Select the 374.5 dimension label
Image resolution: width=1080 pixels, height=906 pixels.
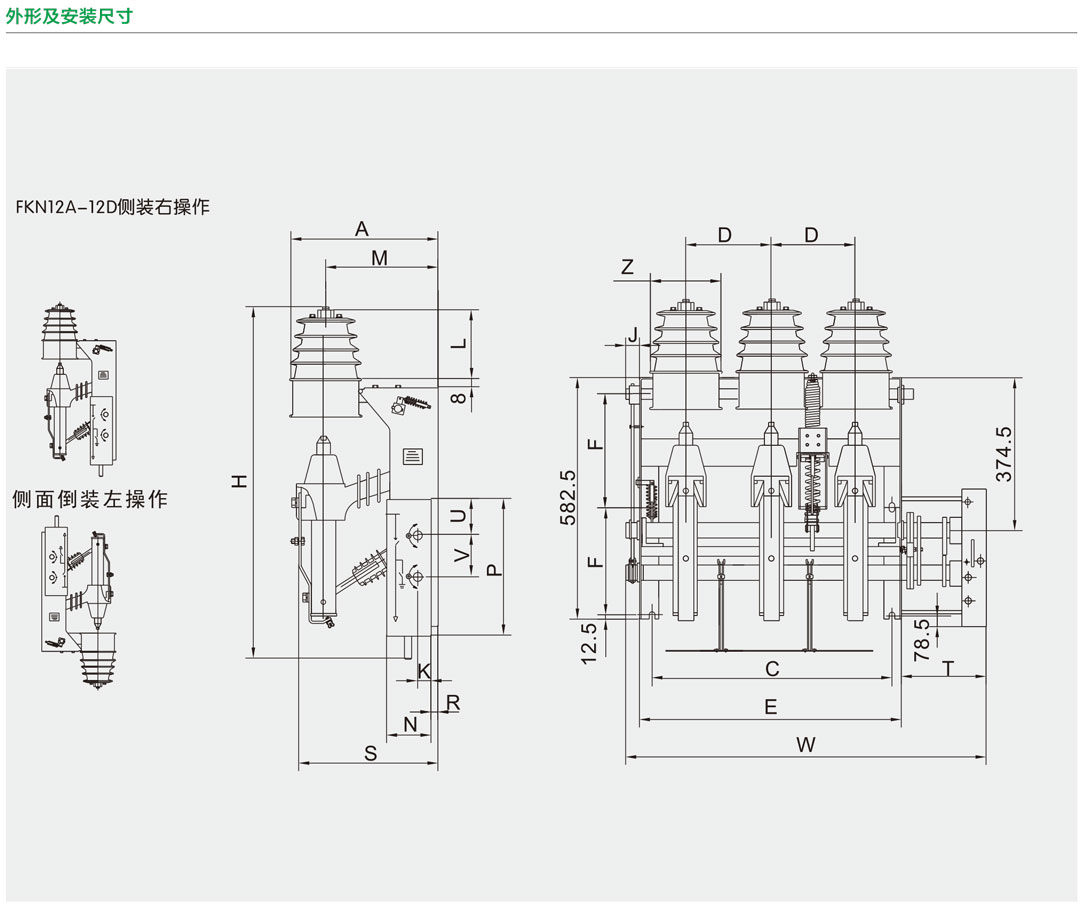coord(1004,454)
